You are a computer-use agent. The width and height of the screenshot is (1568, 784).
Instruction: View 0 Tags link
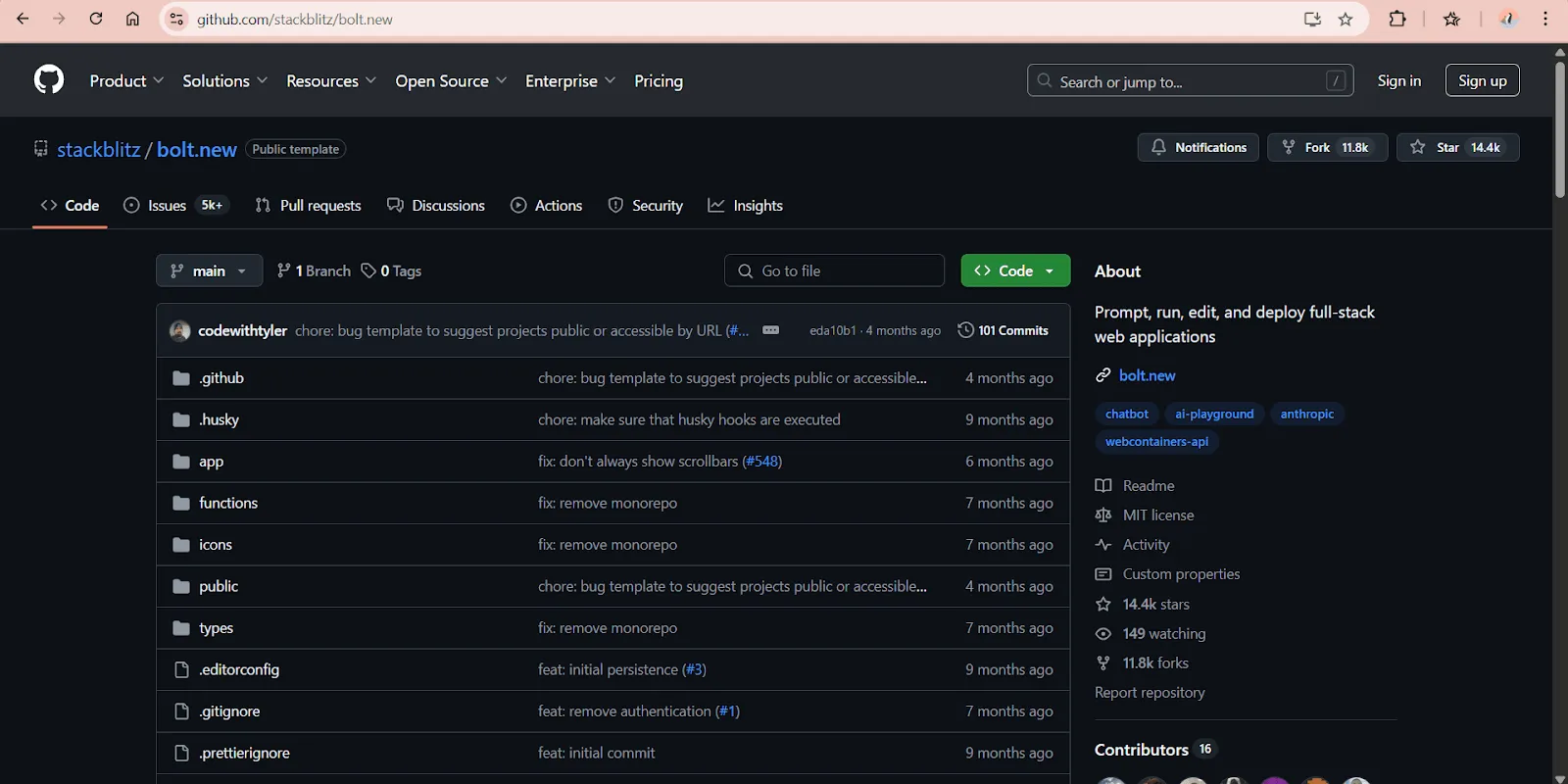[x=391, y=270]
